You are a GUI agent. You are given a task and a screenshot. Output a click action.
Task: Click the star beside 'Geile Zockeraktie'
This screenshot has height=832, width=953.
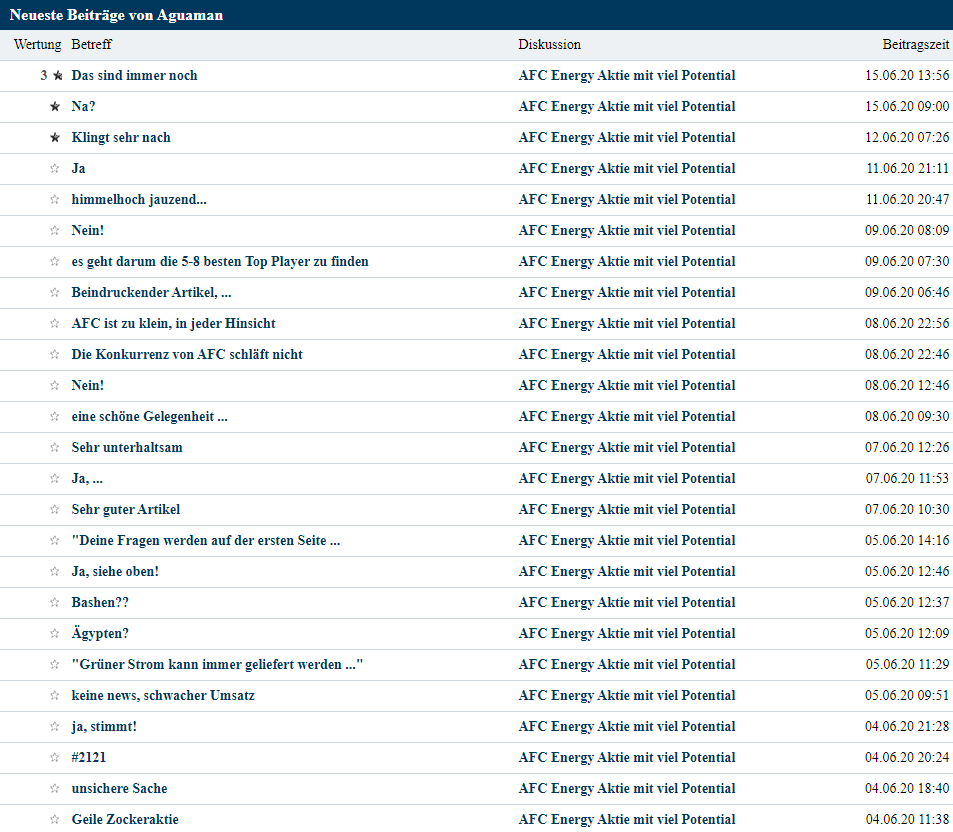55,820
